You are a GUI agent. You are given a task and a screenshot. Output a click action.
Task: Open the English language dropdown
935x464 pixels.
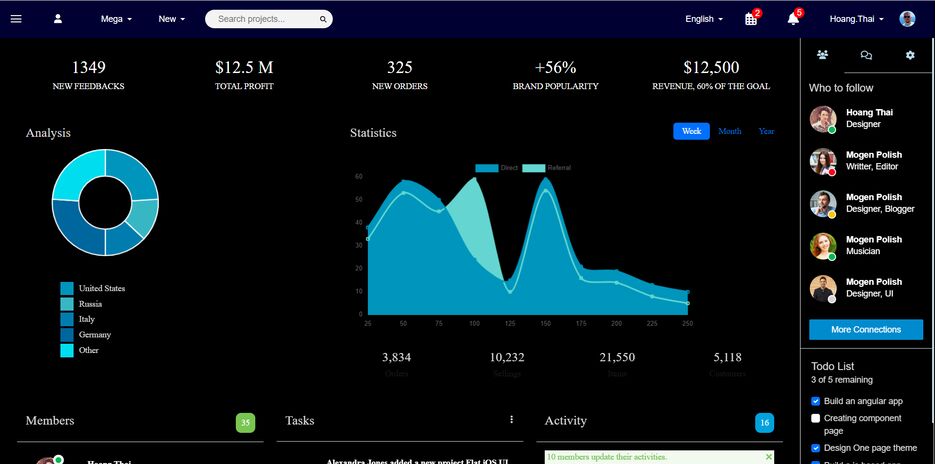click(704, 19)
